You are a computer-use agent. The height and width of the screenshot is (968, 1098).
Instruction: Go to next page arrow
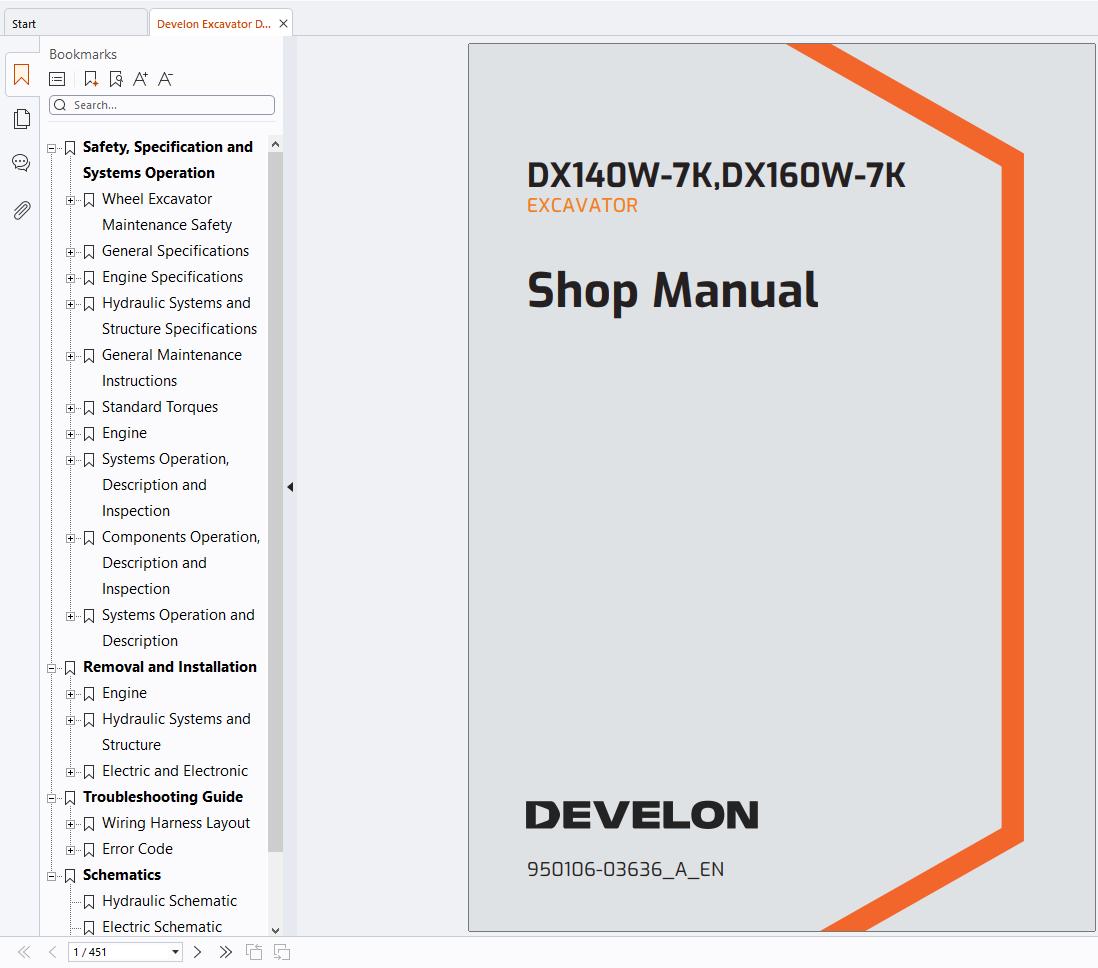click(197, 952)
